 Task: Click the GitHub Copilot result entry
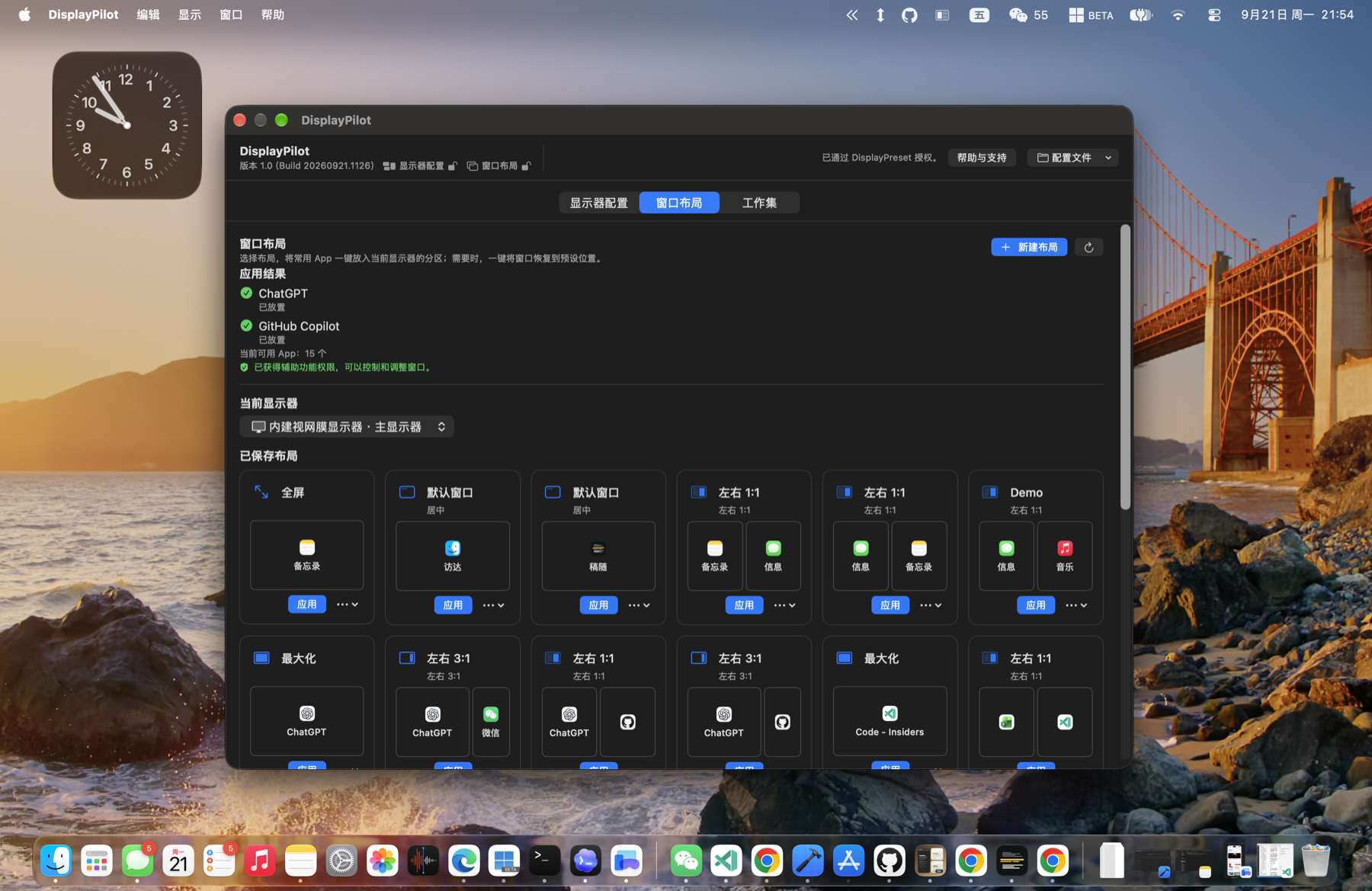pyautogui.click(x=290, y=332)
